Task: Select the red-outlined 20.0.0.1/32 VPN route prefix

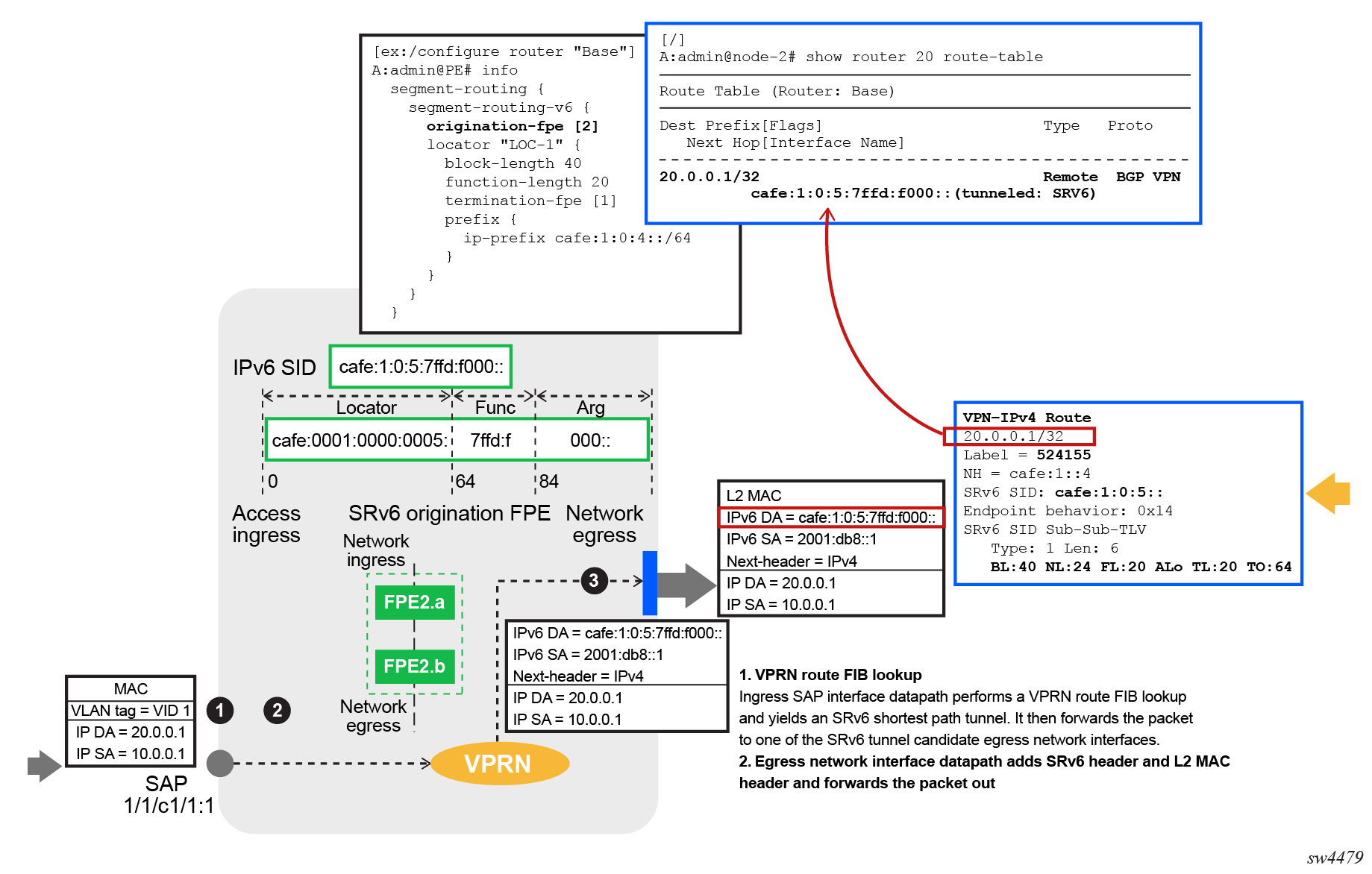Action: pos(1019,436)
